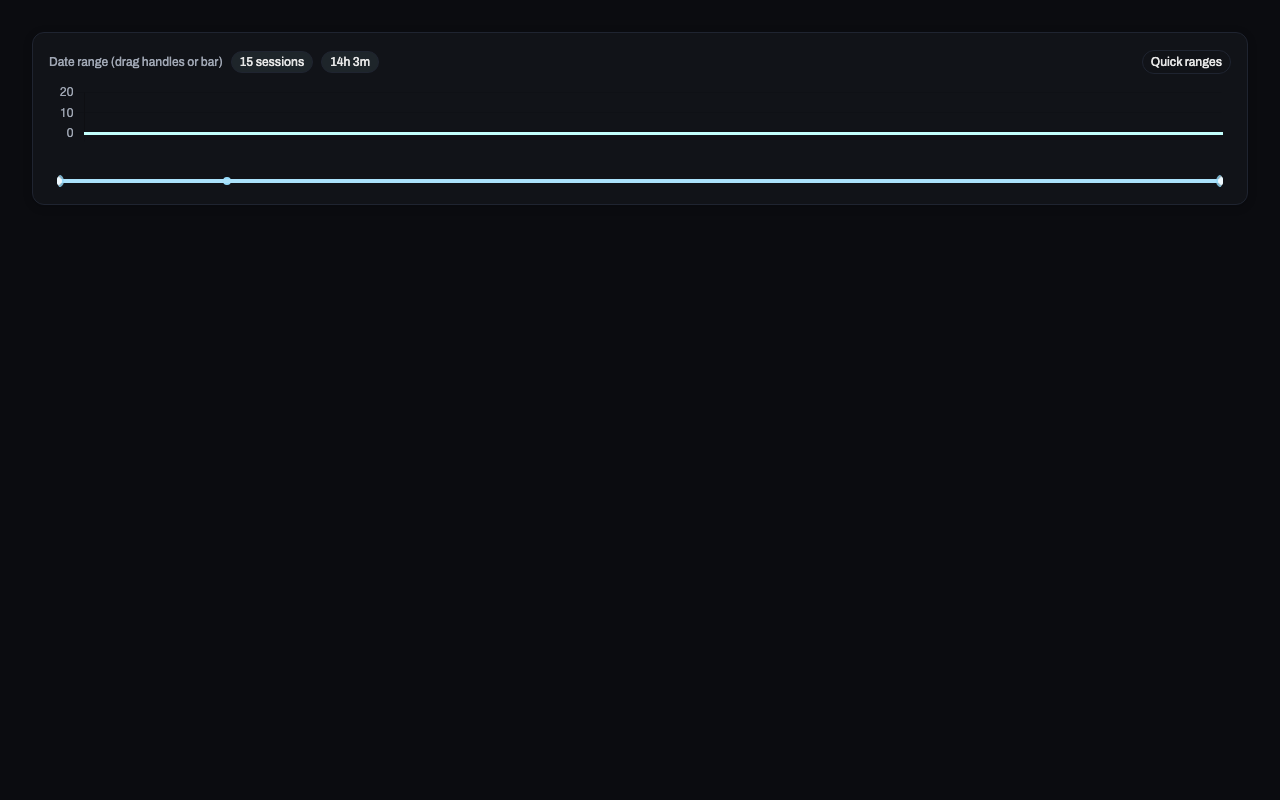Click the right end of the chart line
Screen dimensions: 1280x800
coord(1220,133)
